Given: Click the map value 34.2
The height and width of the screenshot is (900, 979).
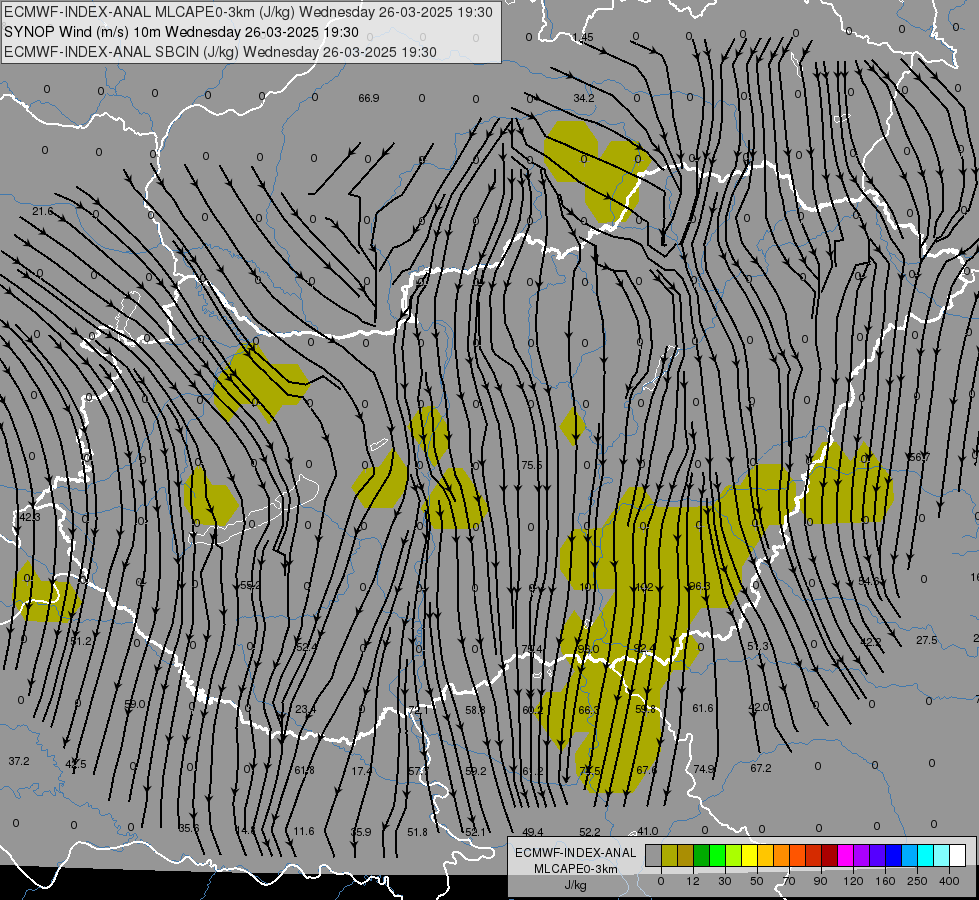Looking at the screenshot, I should click(x=584, y=98).
